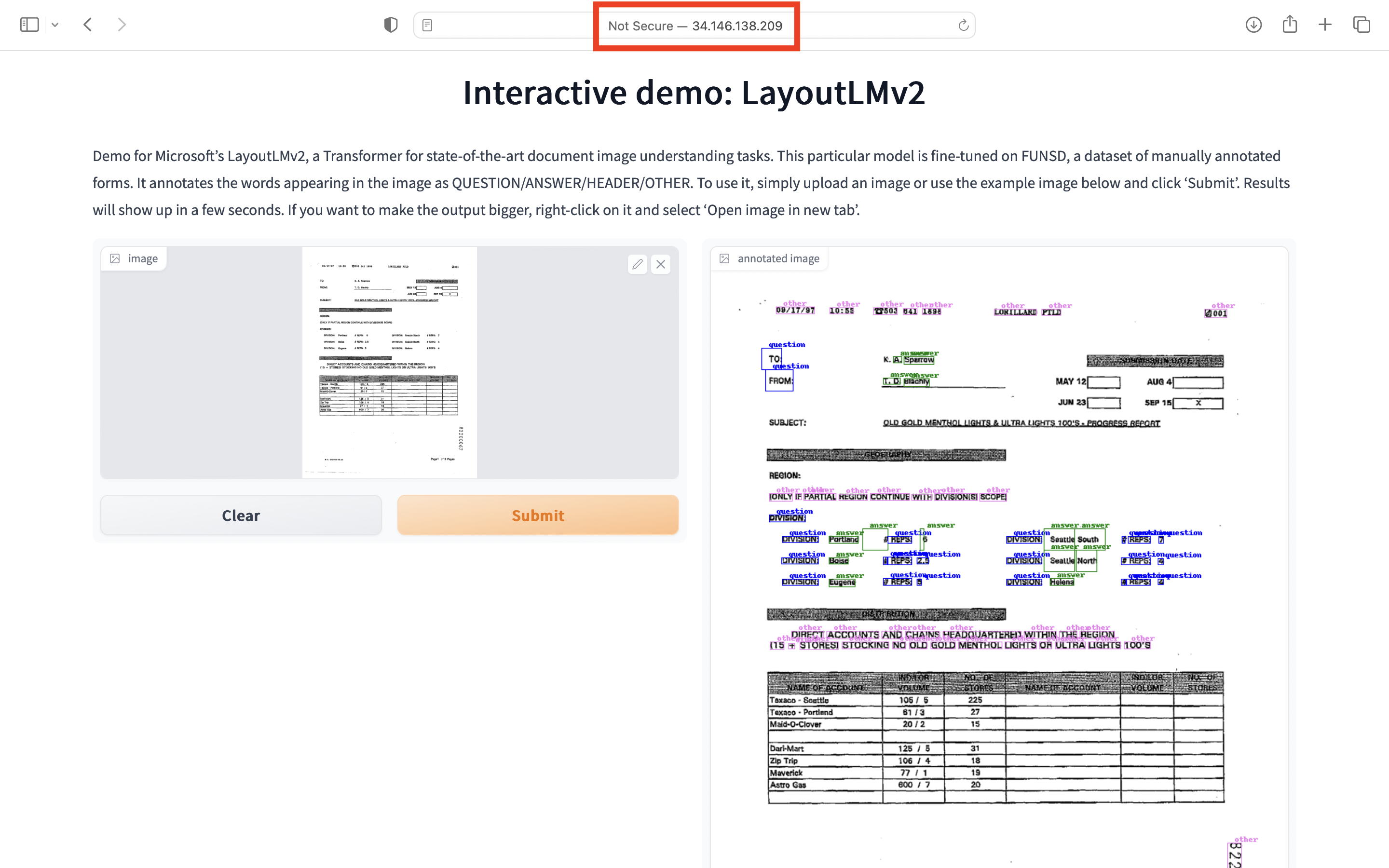Open a new tab with the plus icon
Image resolution: width=1389 pixels, height=868 pixels.
pos(1325,24)
